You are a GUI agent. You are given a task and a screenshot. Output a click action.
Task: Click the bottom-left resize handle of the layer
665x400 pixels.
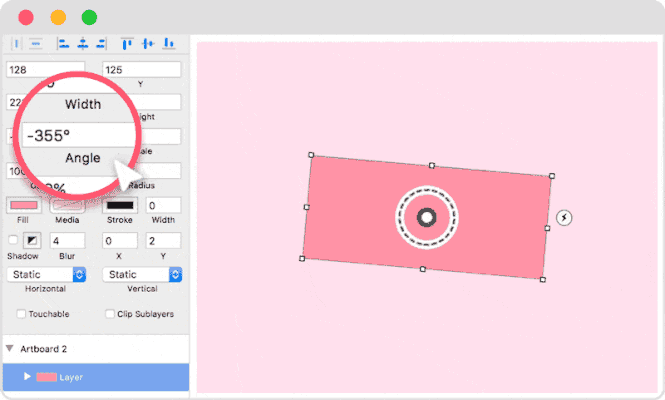[x=302, y=258]
